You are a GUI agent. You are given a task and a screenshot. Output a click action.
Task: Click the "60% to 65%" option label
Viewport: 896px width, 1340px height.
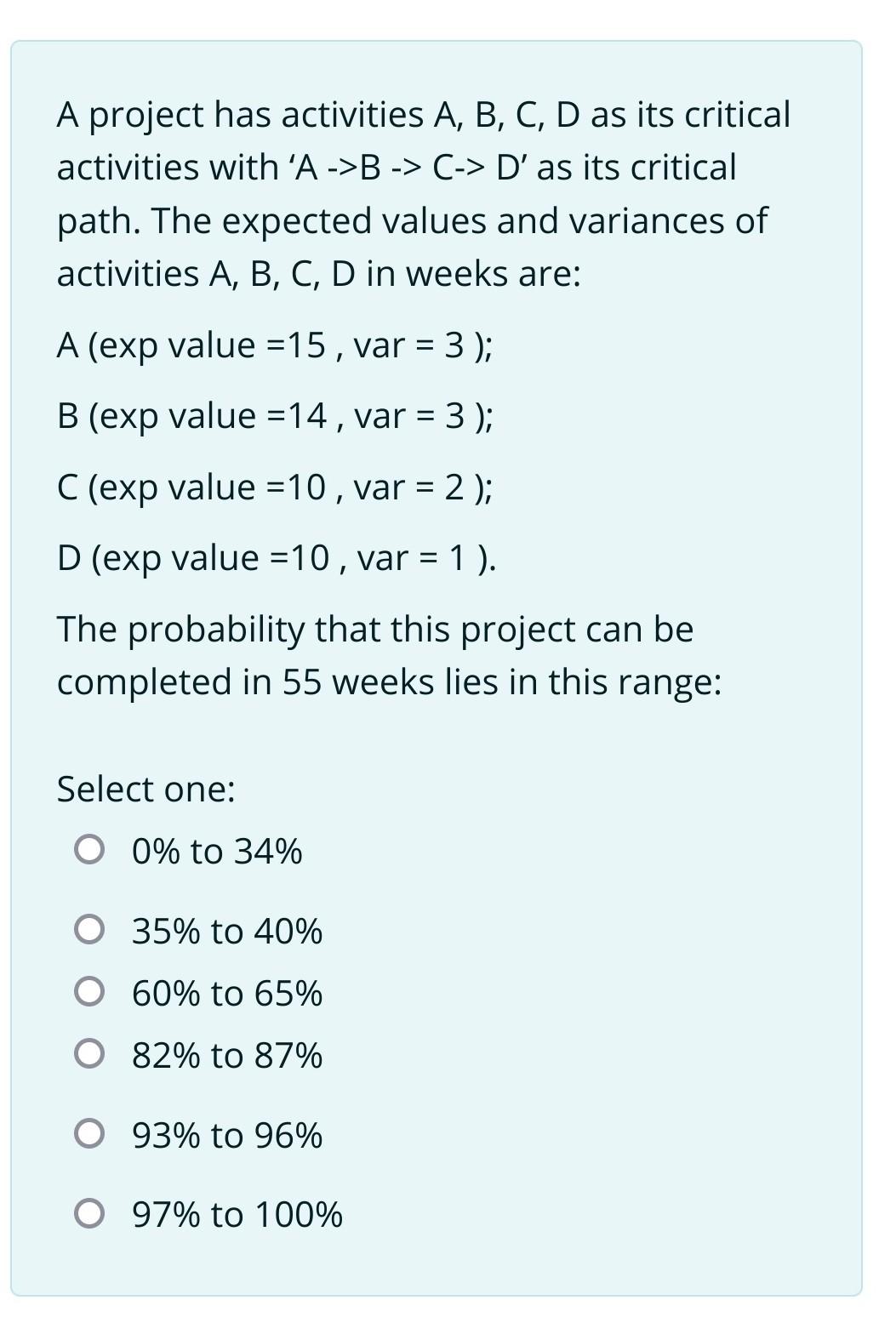pyautogui.click(x=225, y=993)
